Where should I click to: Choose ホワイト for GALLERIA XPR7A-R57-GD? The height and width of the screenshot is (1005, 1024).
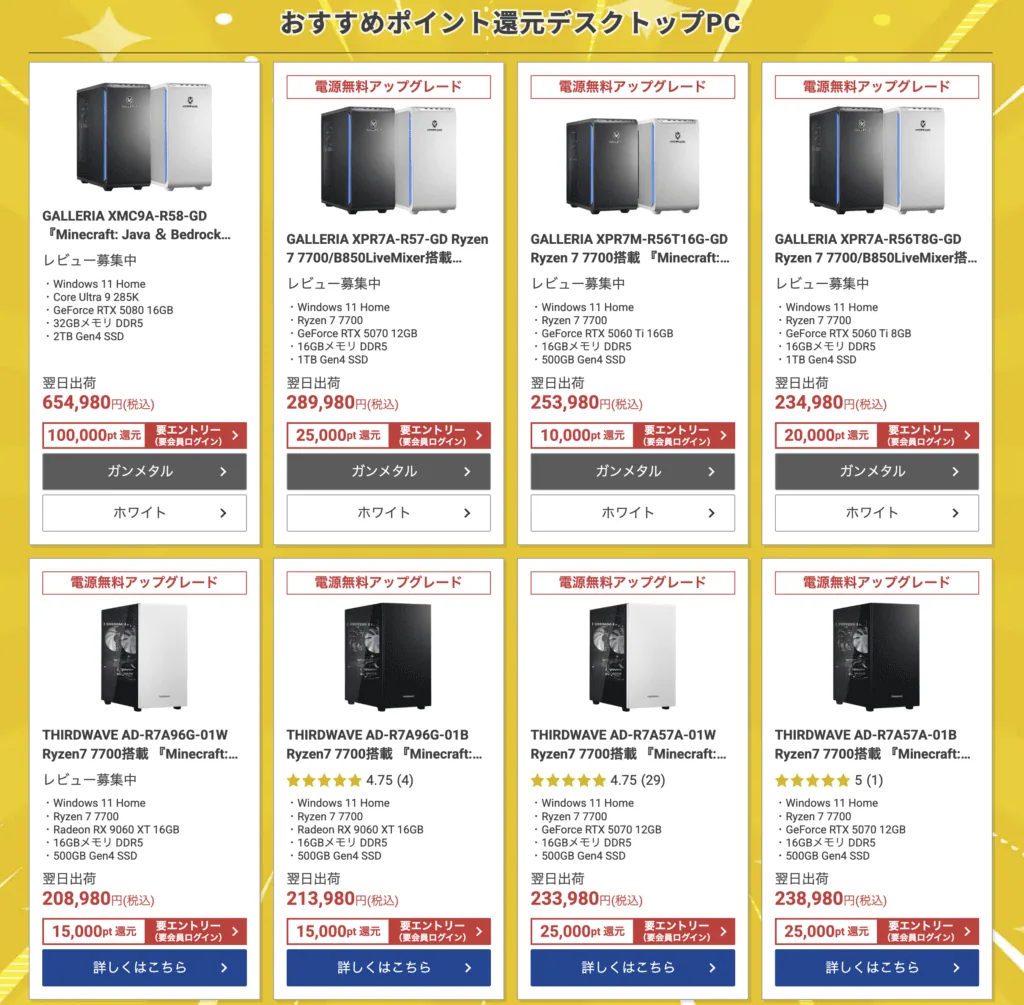(x=388, y=513)
